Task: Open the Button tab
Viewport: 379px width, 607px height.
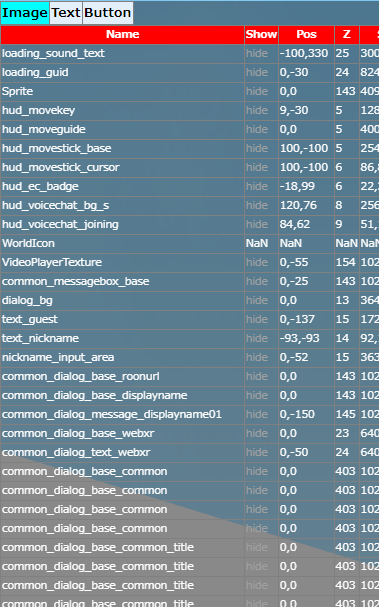Action: pos(108,13)
